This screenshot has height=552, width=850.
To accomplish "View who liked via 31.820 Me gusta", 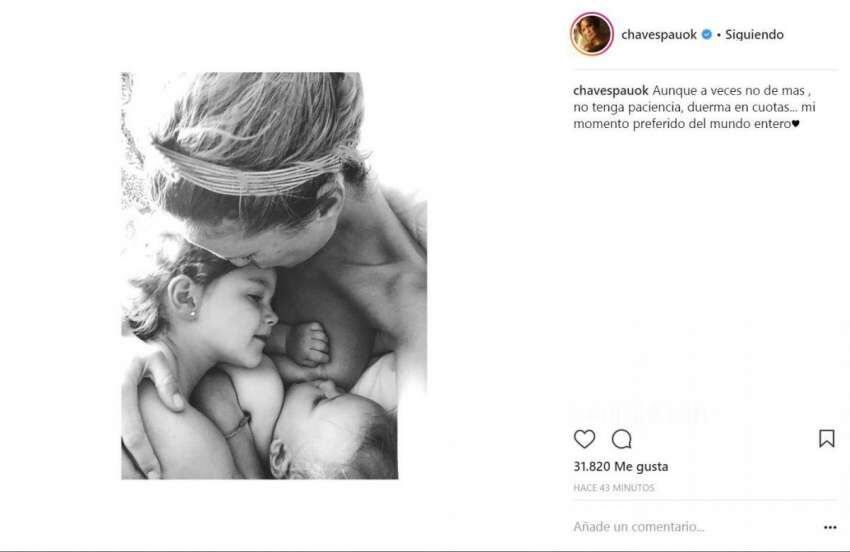I will coord(621,466).
